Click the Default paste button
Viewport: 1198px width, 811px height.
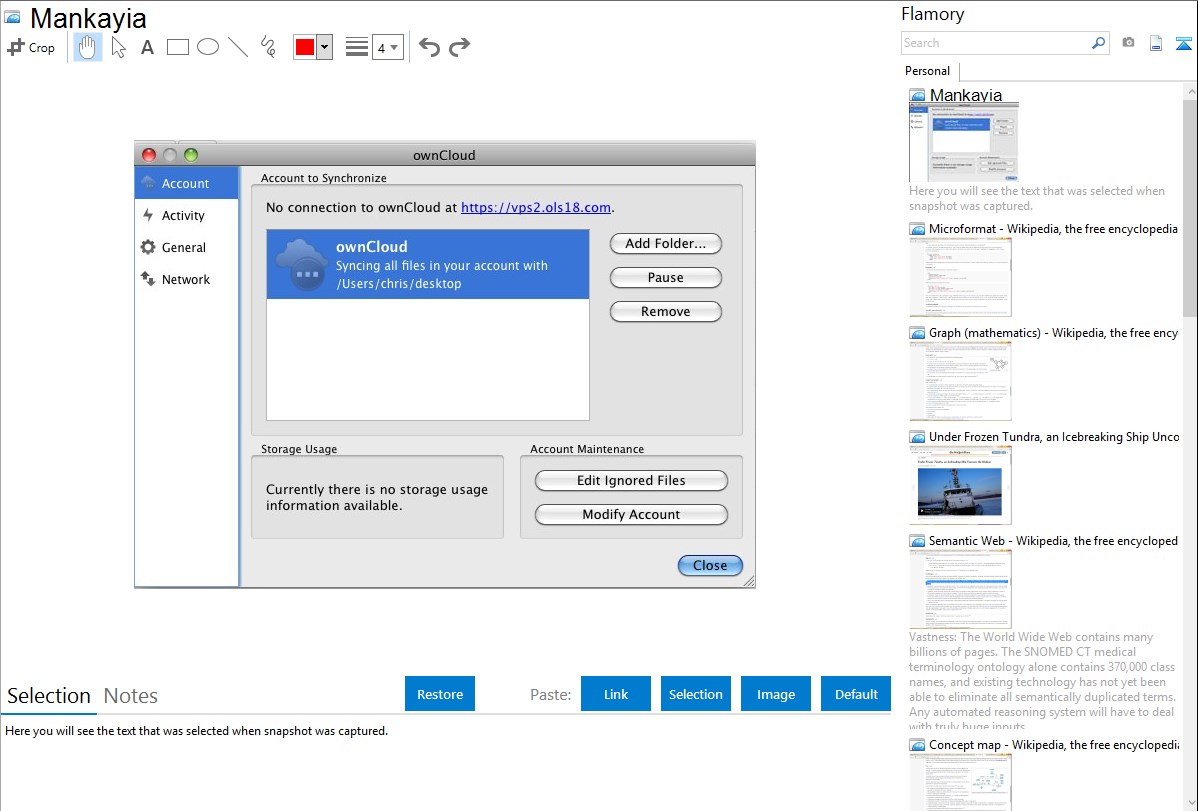point(856,694)
